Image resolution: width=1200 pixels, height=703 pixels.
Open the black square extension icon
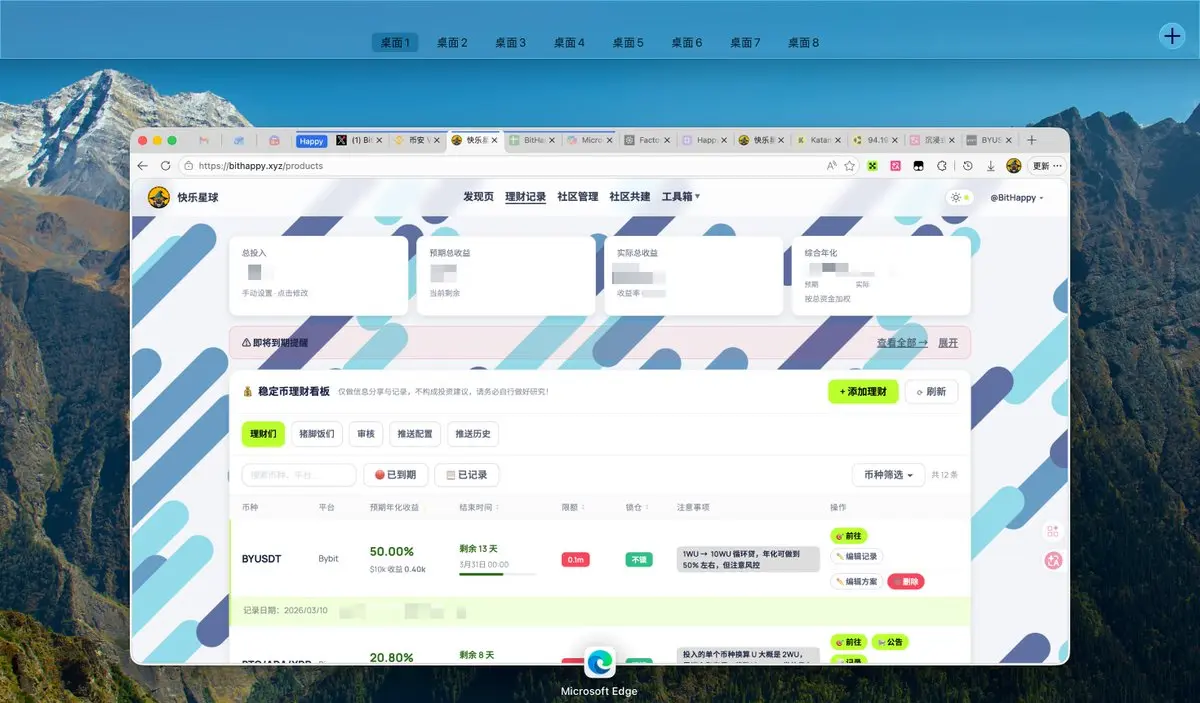pyautogui.click(x=919, y=166)
